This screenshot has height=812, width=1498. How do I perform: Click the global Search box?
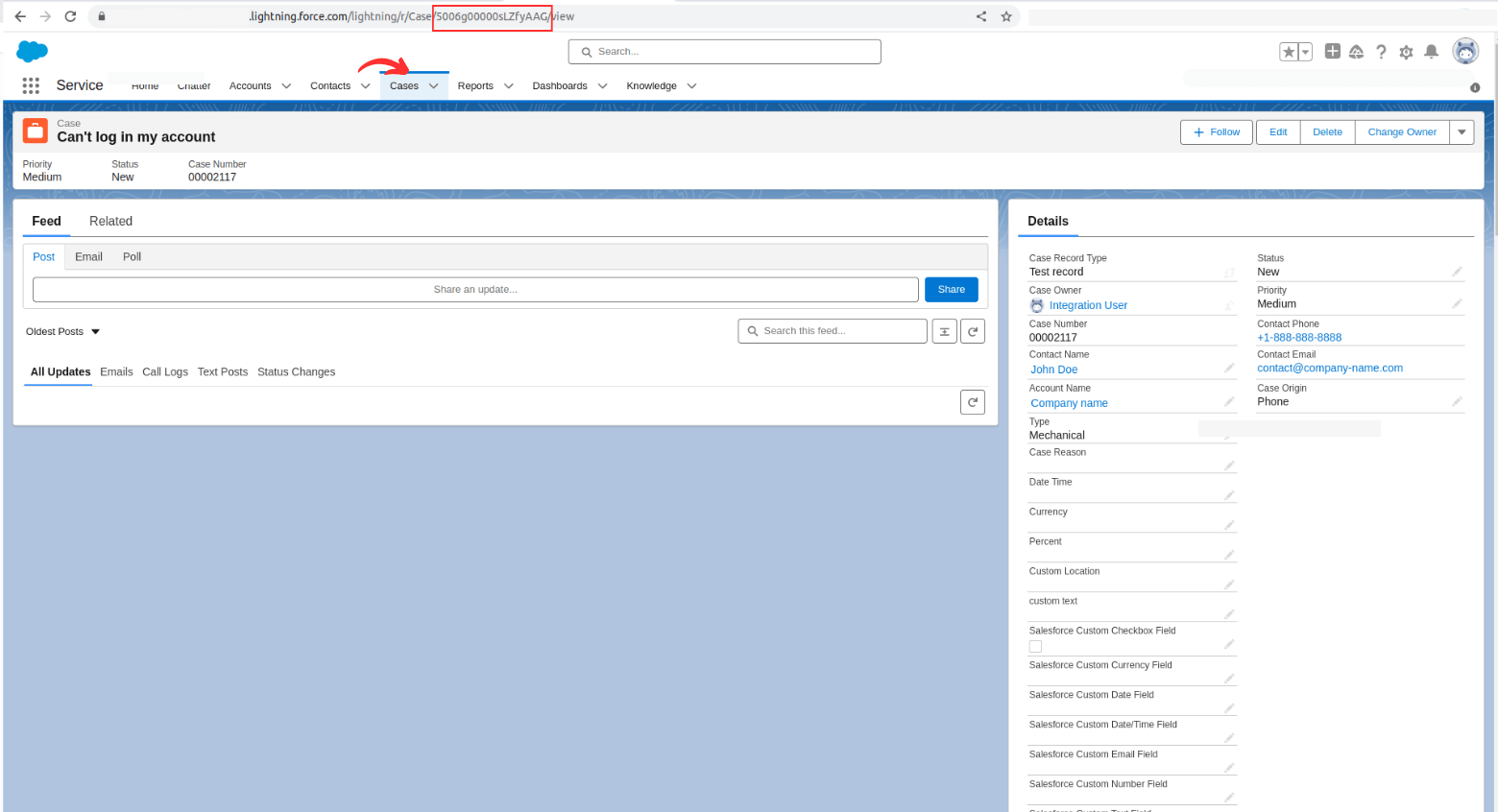tap(724, 52)
